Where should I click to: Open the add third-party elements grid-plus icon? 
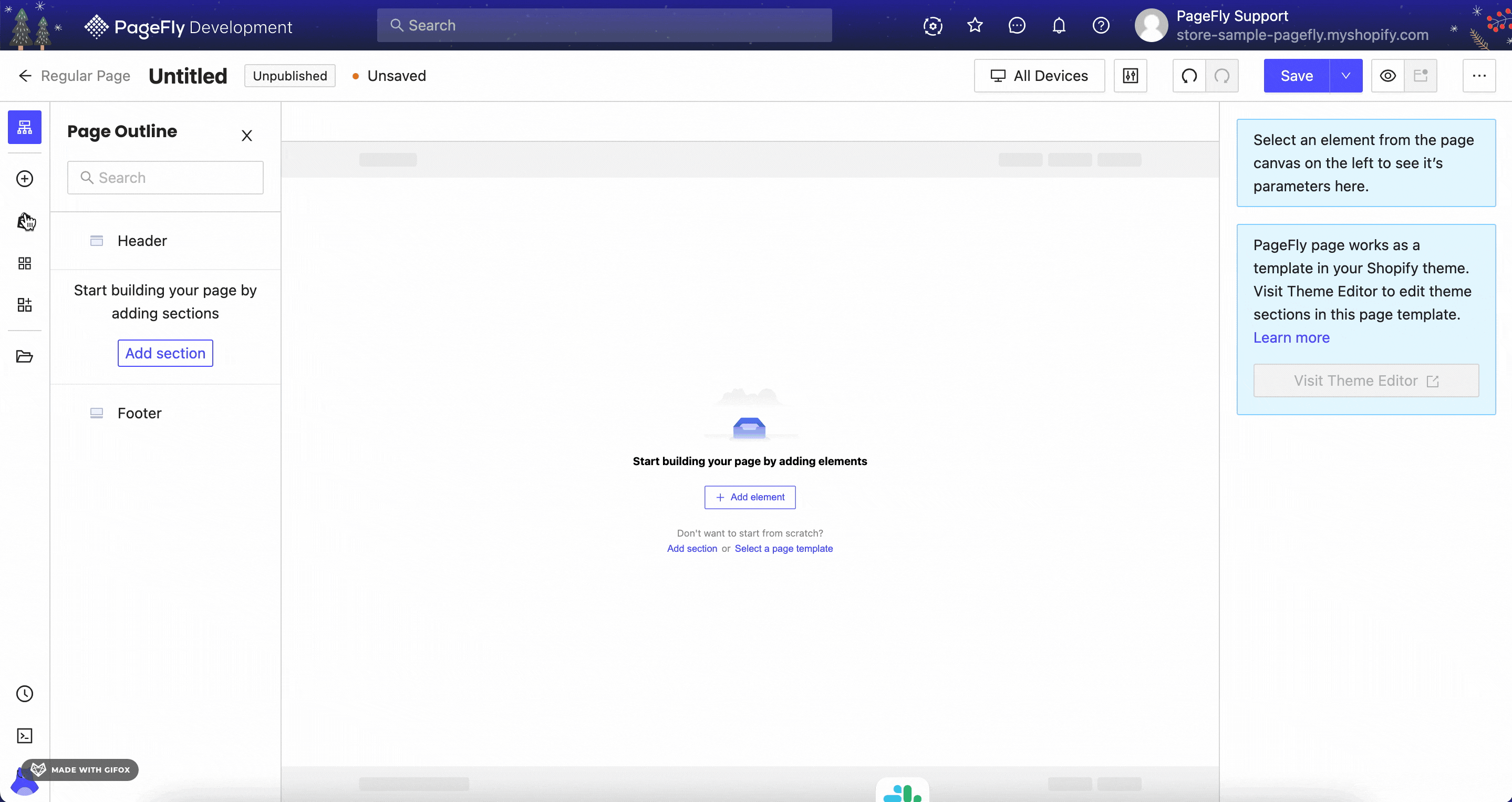pos(25,305)
